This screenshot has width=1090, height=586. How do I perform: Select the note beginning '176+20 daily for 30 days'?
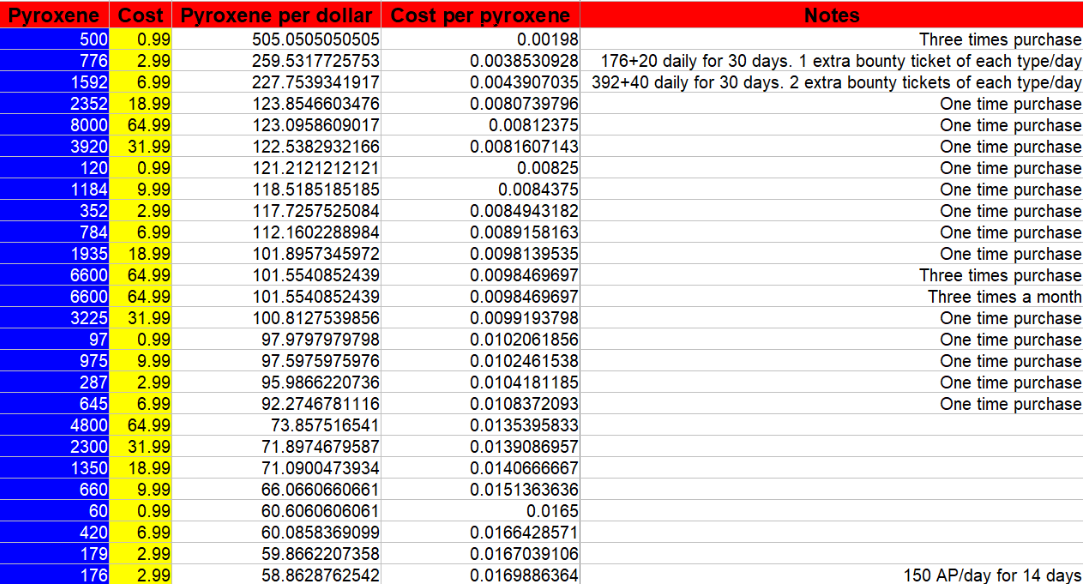tap(840, 61)
